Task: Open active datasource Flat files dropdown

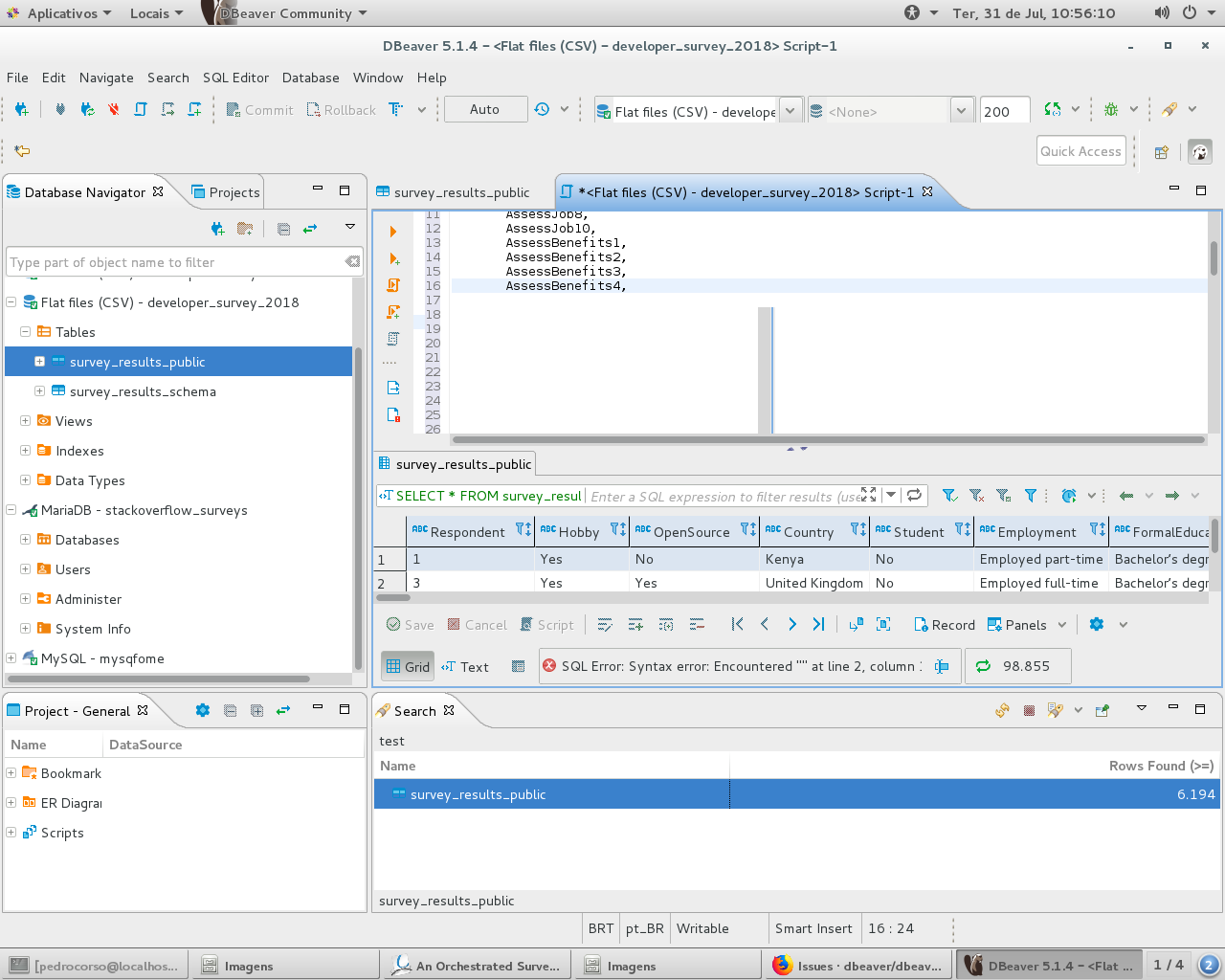Action: [791, 111]
